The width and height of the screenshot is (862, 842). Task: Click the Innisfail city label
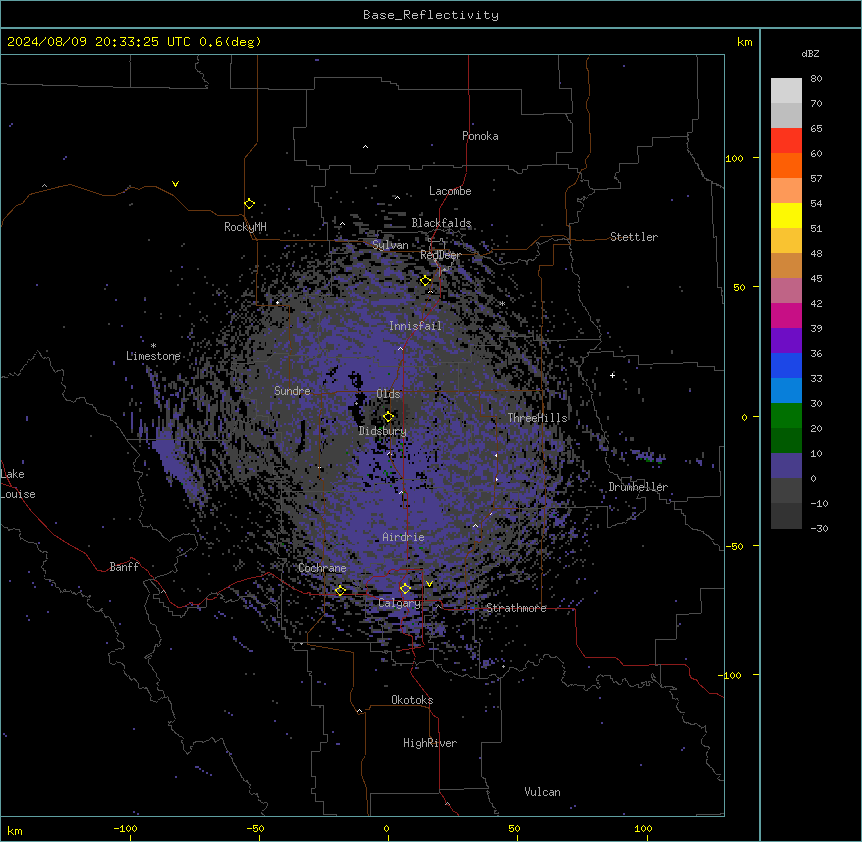coord(415,326)
